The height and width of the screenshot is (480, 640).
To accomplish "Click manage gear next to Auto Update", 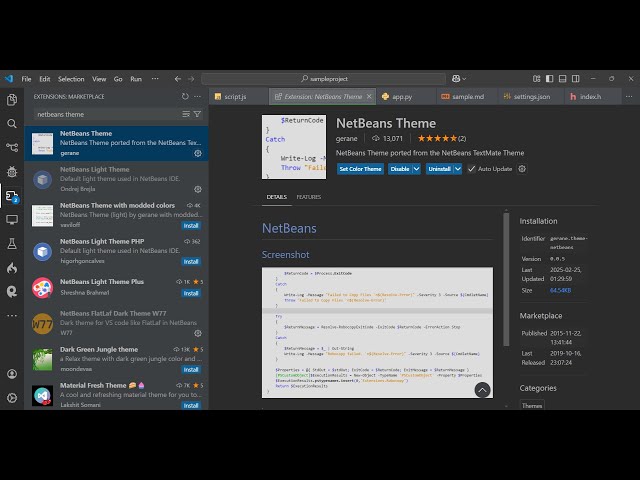I will 522,169.
